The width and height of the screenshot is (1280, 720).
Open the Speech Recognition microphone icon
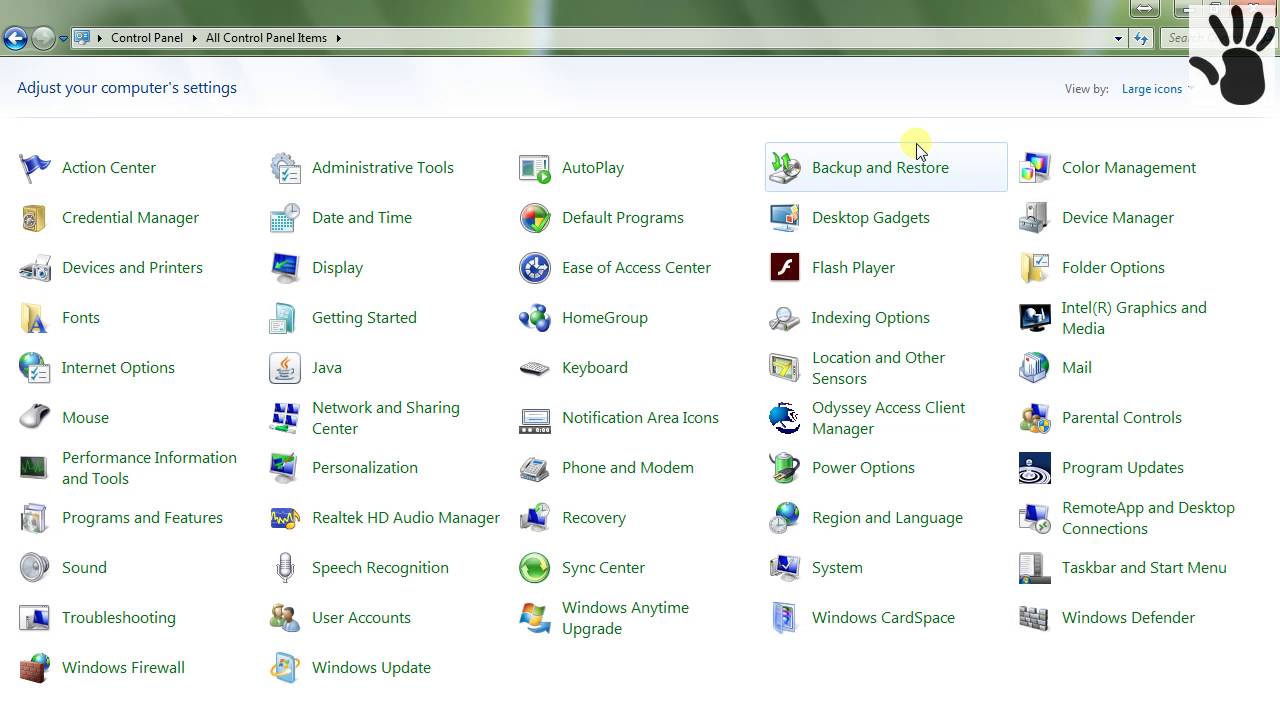point(285,568)
